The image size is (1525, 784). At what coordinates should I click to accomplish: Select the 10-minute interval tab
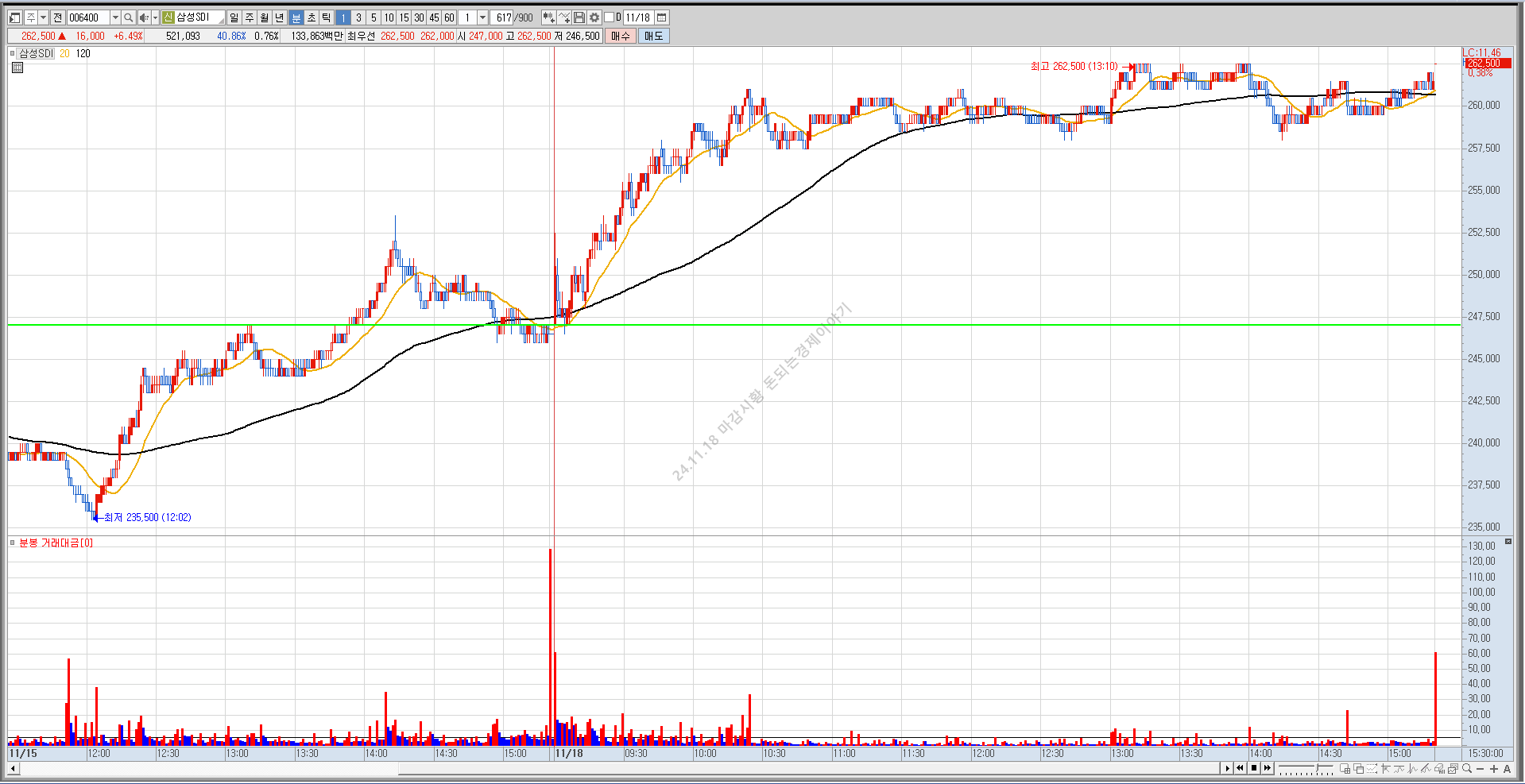pyautogui.click(x=389, y=17)
